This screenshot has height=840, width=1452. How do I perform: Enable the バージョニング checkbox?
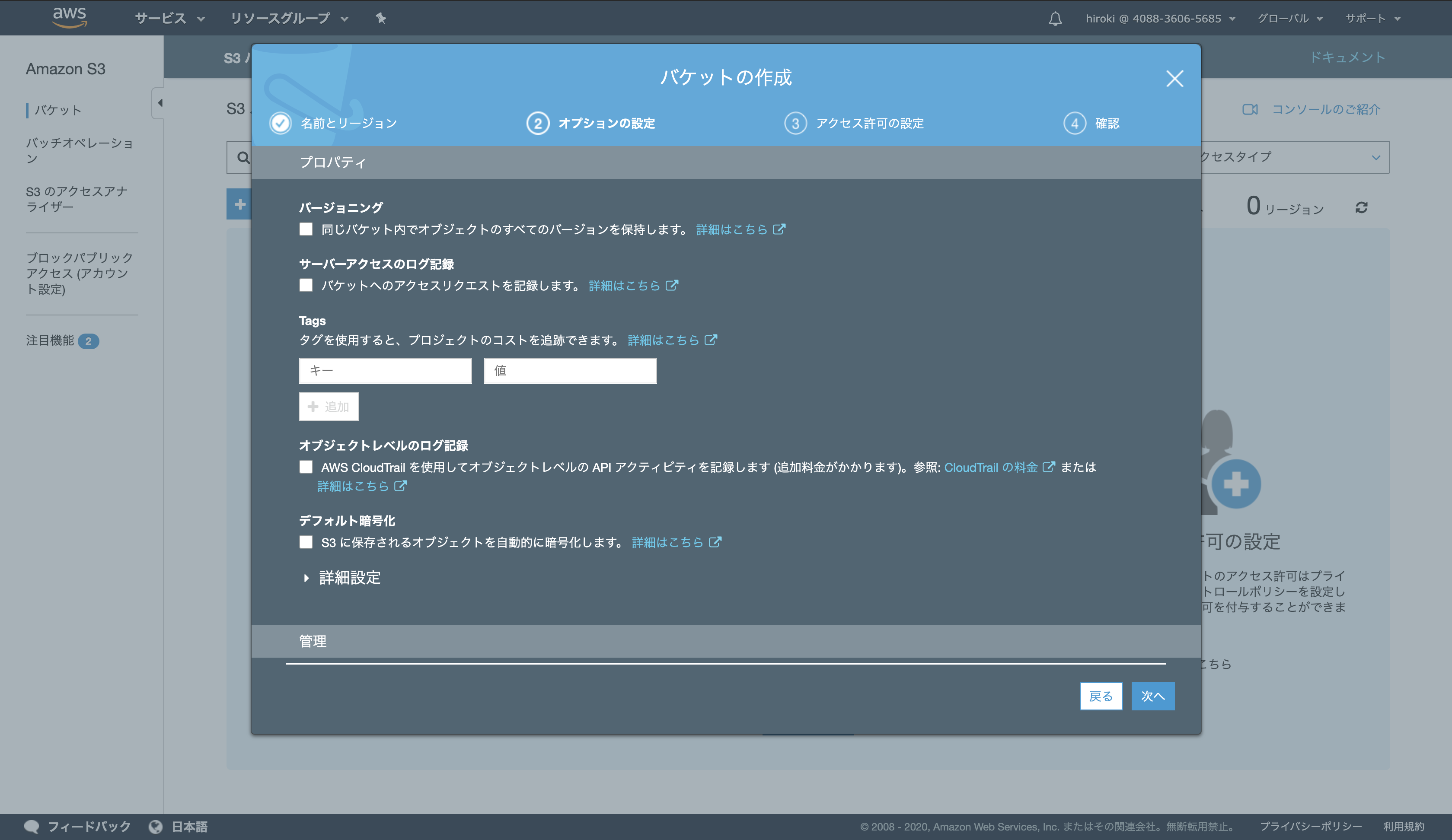(306, 229)
